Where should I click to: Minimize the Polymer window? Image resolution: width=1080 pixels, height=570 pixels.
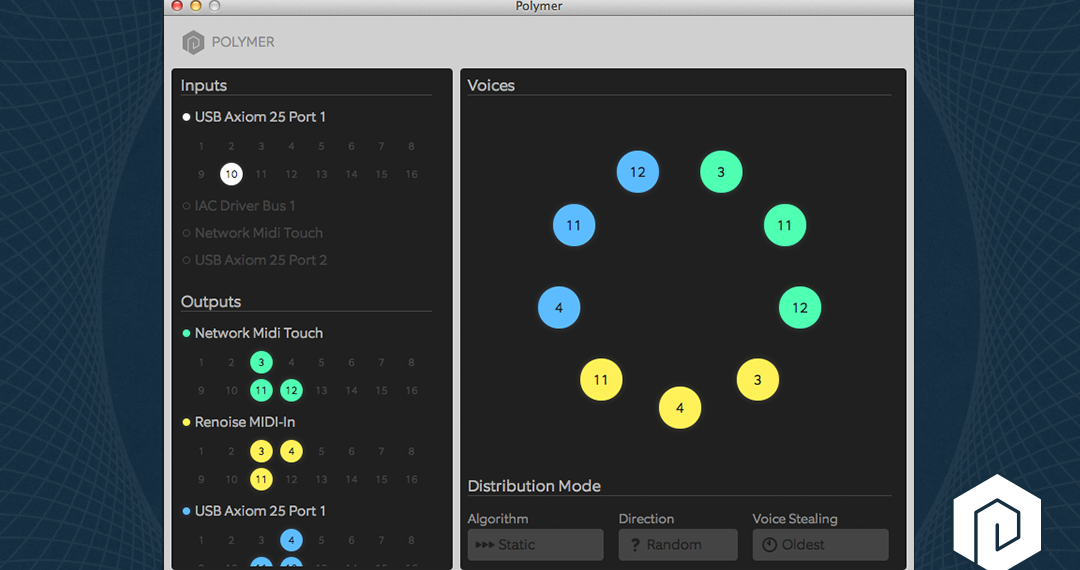coord(196,6)
